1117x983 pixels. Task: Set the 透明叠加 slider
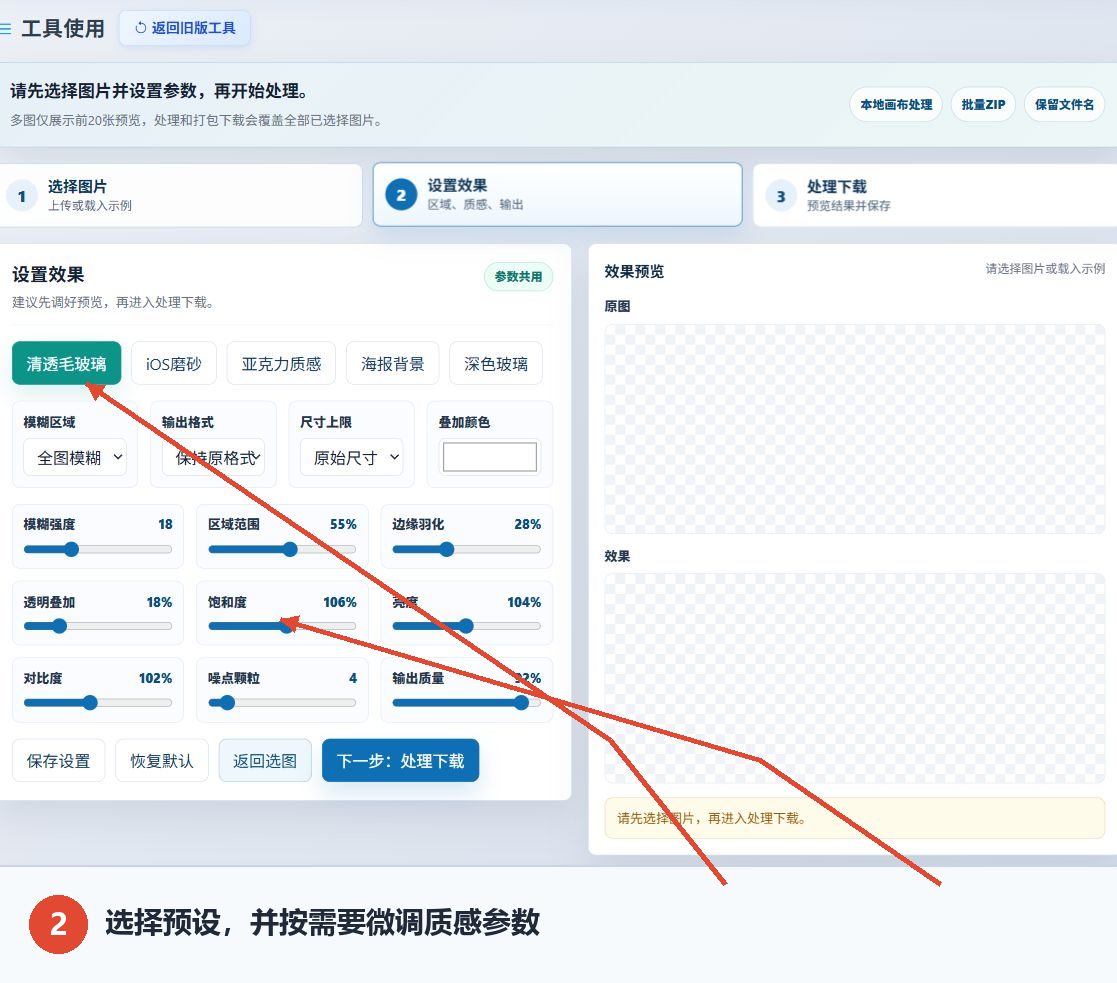pyautogui.click(x=98, y=626)
